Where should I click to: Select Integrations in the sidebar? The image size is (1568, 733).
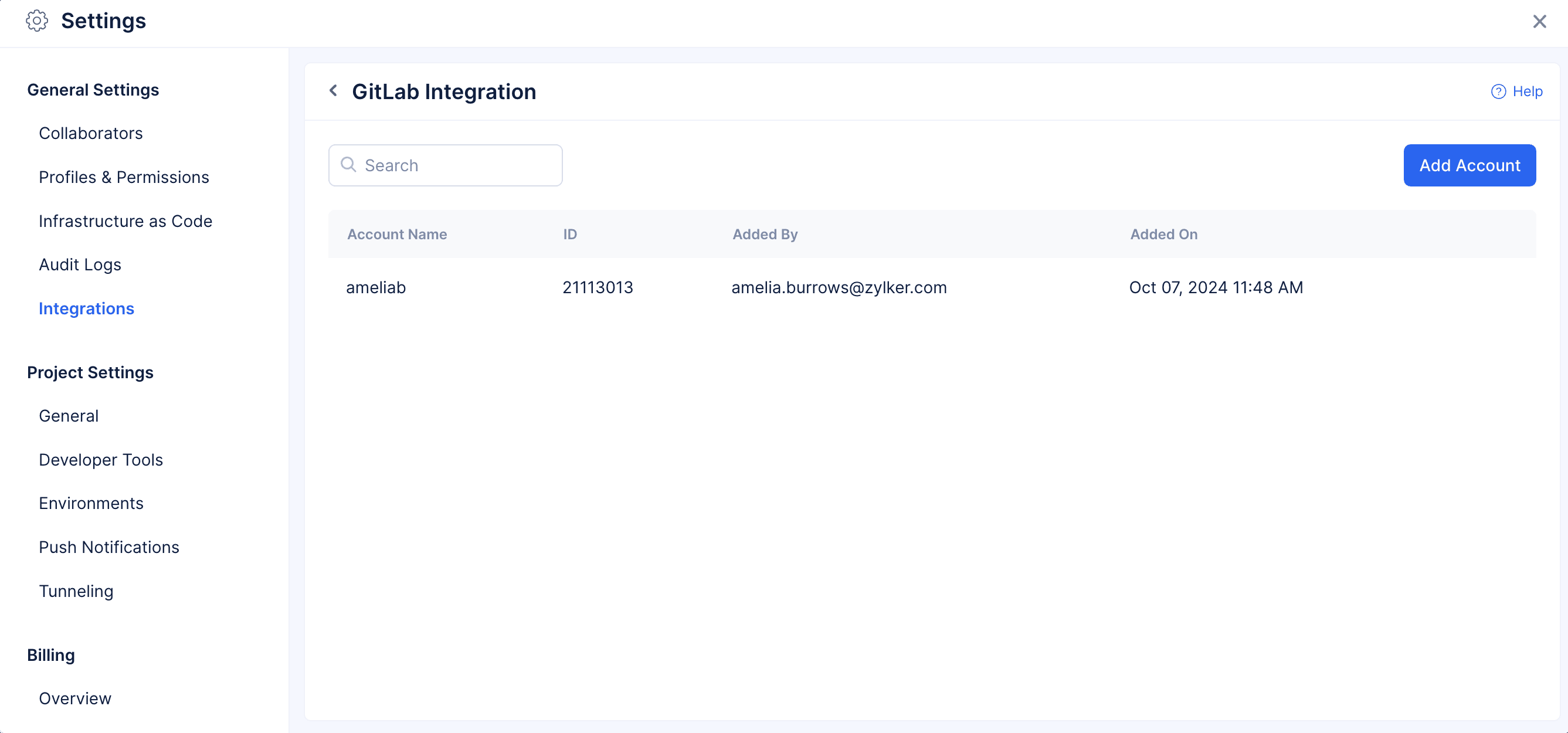click(x=86, y=308)
